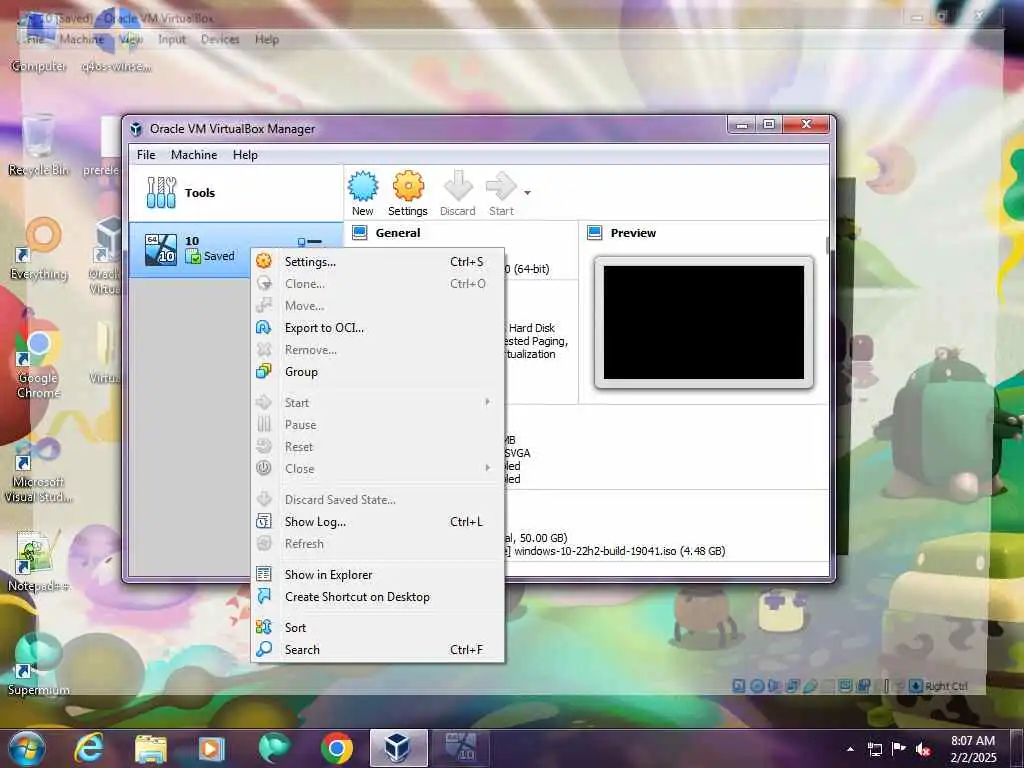Select the Supermium desktop shortcut
The image size is (1024, 768).
(x=38, y=663)
